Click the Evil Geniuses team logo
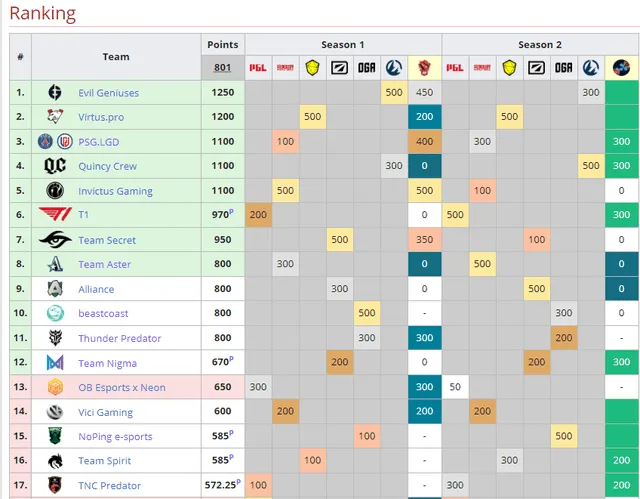This screenshot has height=499, width=640. (x=55, y=93)
